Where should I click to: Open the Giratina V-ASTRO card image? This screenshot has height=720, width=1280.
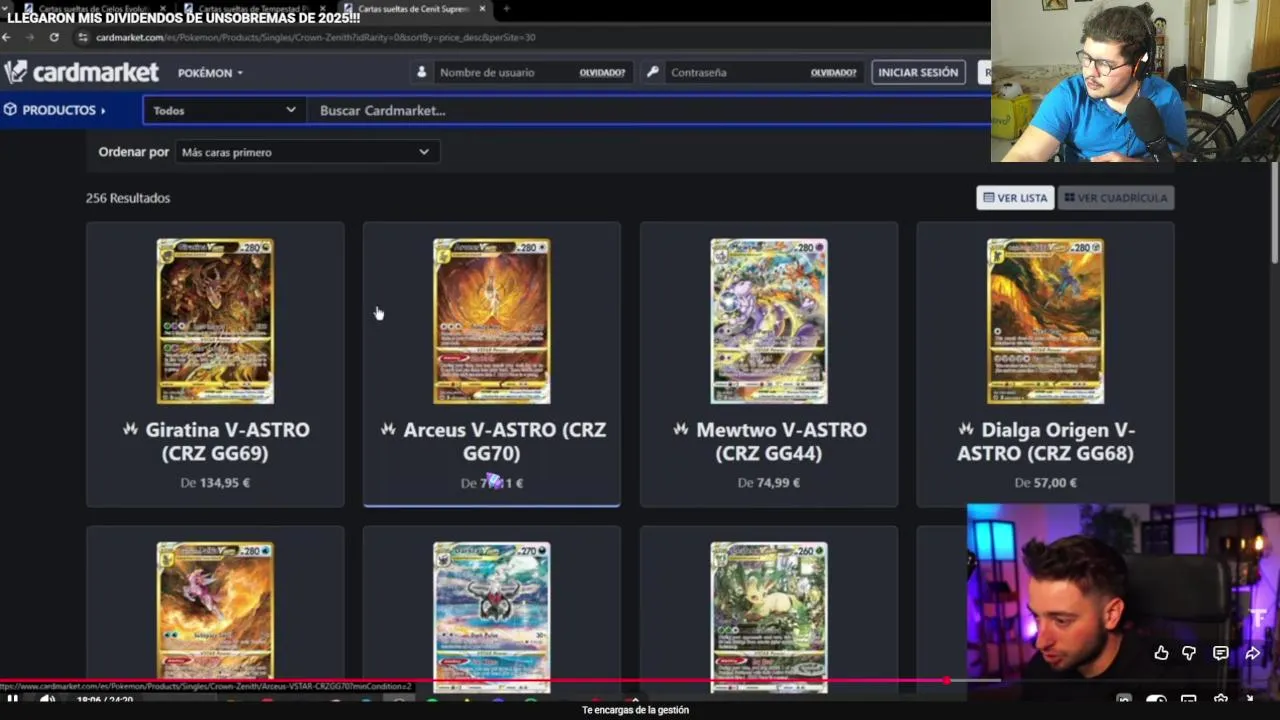click(x=215, y=321)
